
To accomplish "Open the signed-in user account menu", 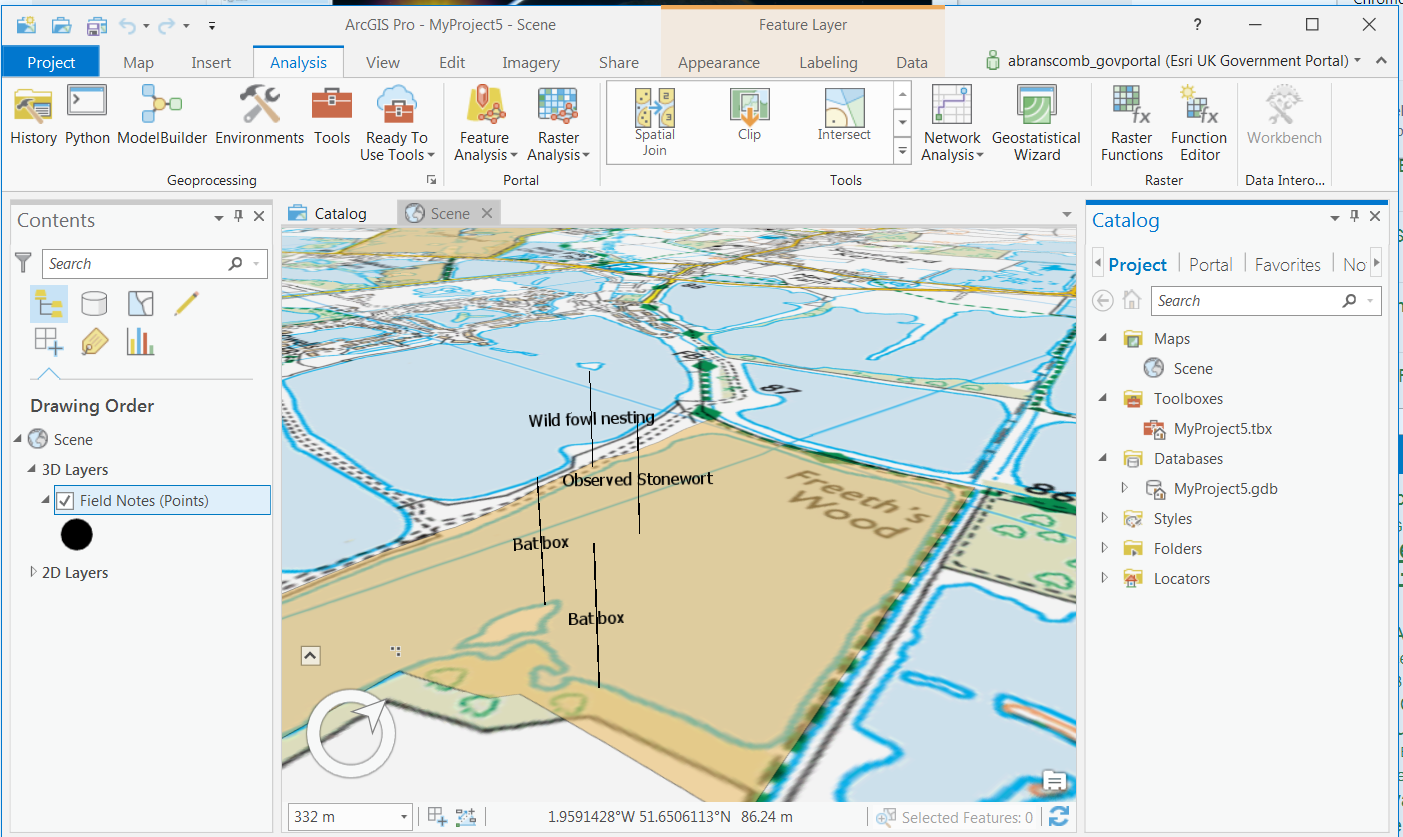I will click(x=1173, y=61).
